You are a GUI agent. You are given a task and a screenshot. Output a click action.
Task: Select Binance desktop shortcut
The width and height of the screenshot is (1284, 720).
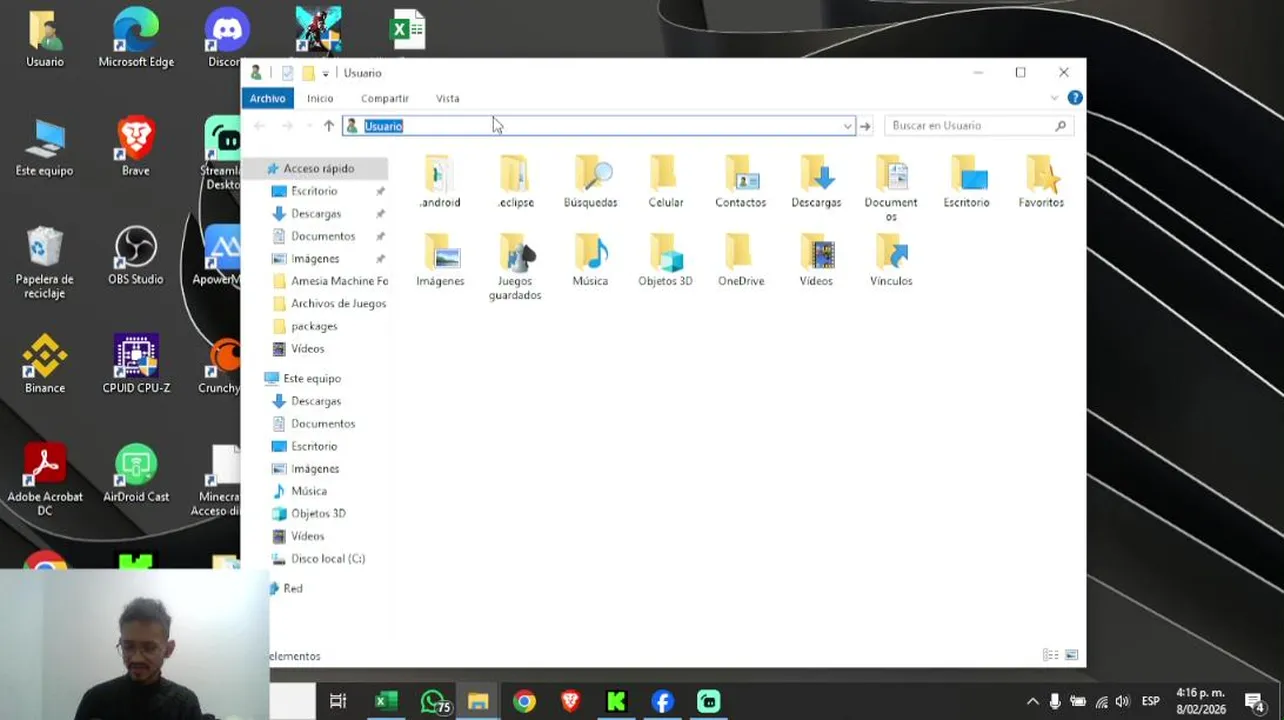pyautogui.click(x=45, y=365)
